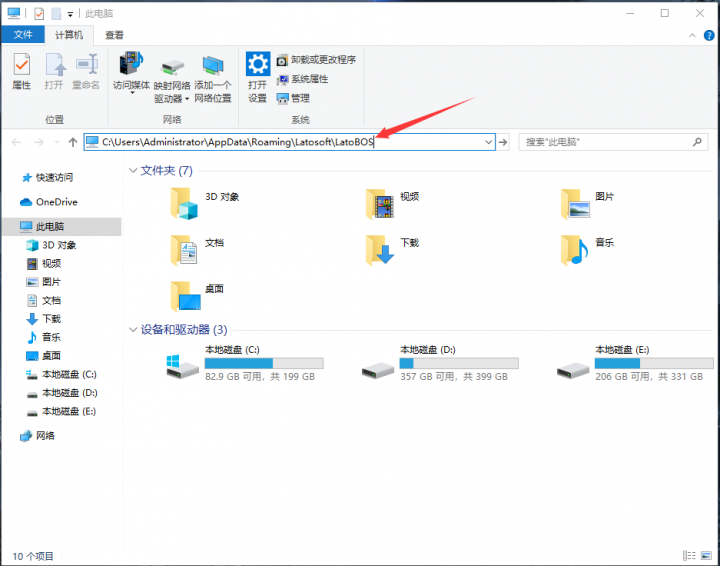The width and height of the screenshot is (720, 566).
Task: Collapse the 设备和驱动器 (3) group
Action: click(133, 330)
